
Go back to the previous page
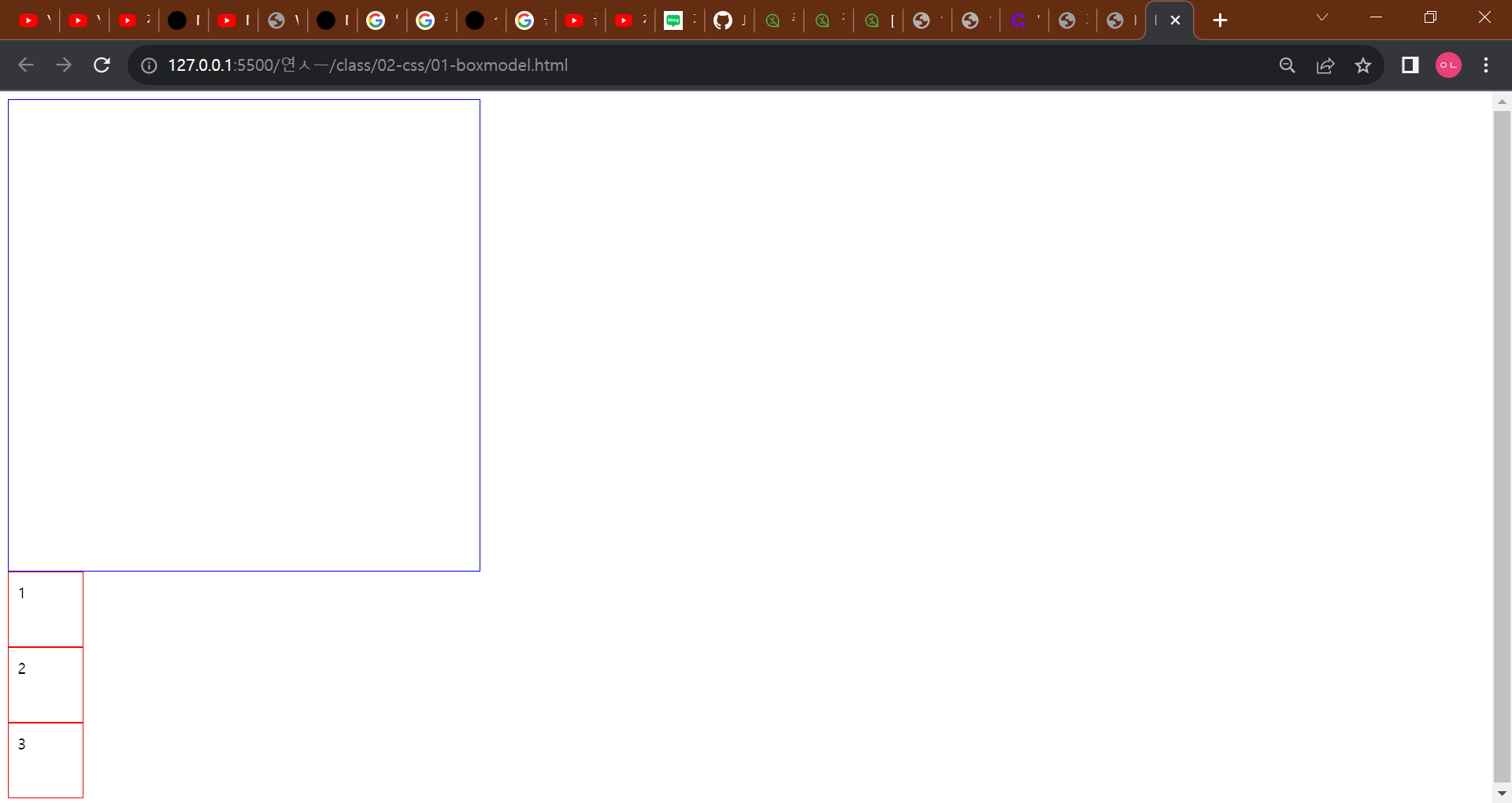26,65
